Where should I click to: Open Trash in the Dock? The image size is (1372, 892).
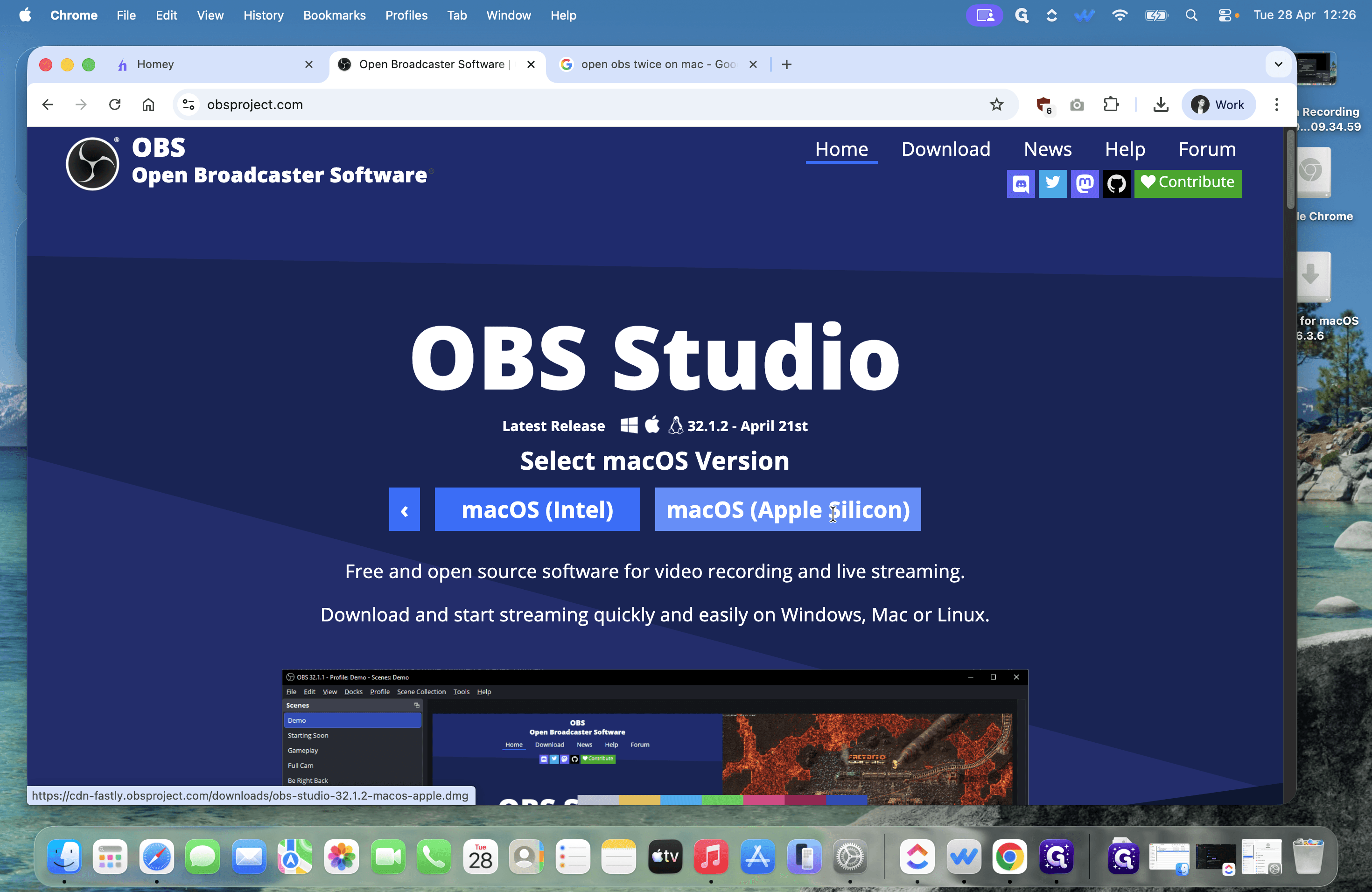1308,857
